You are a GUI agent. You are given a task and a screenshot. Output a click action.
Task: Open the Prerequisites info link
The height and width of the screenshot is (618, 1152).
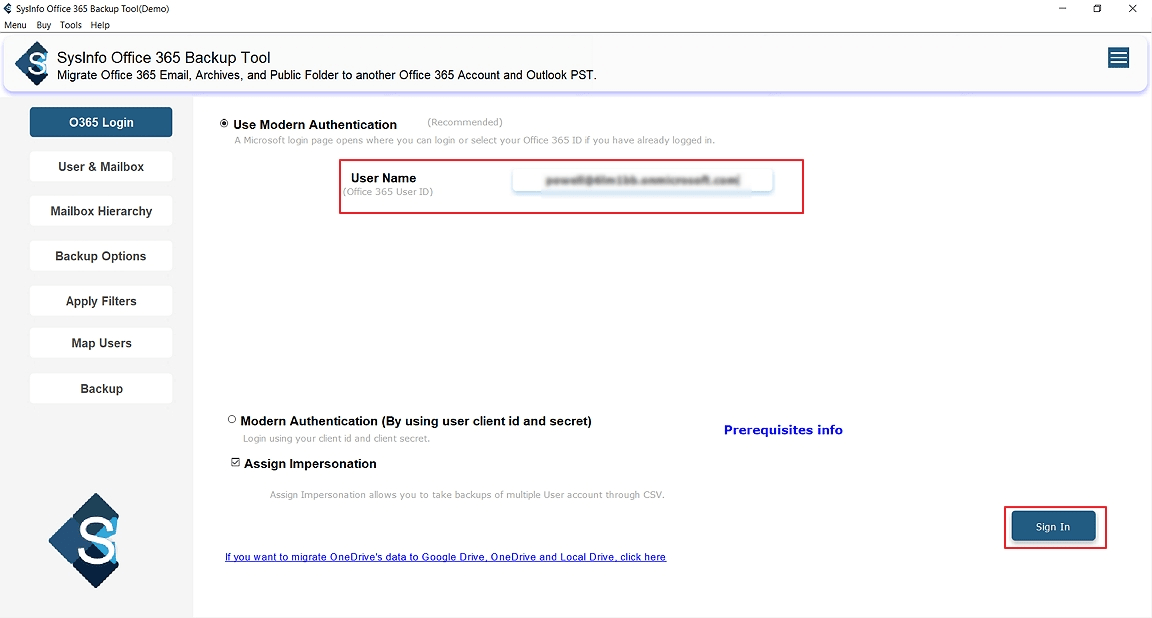[x=783, y=430]
